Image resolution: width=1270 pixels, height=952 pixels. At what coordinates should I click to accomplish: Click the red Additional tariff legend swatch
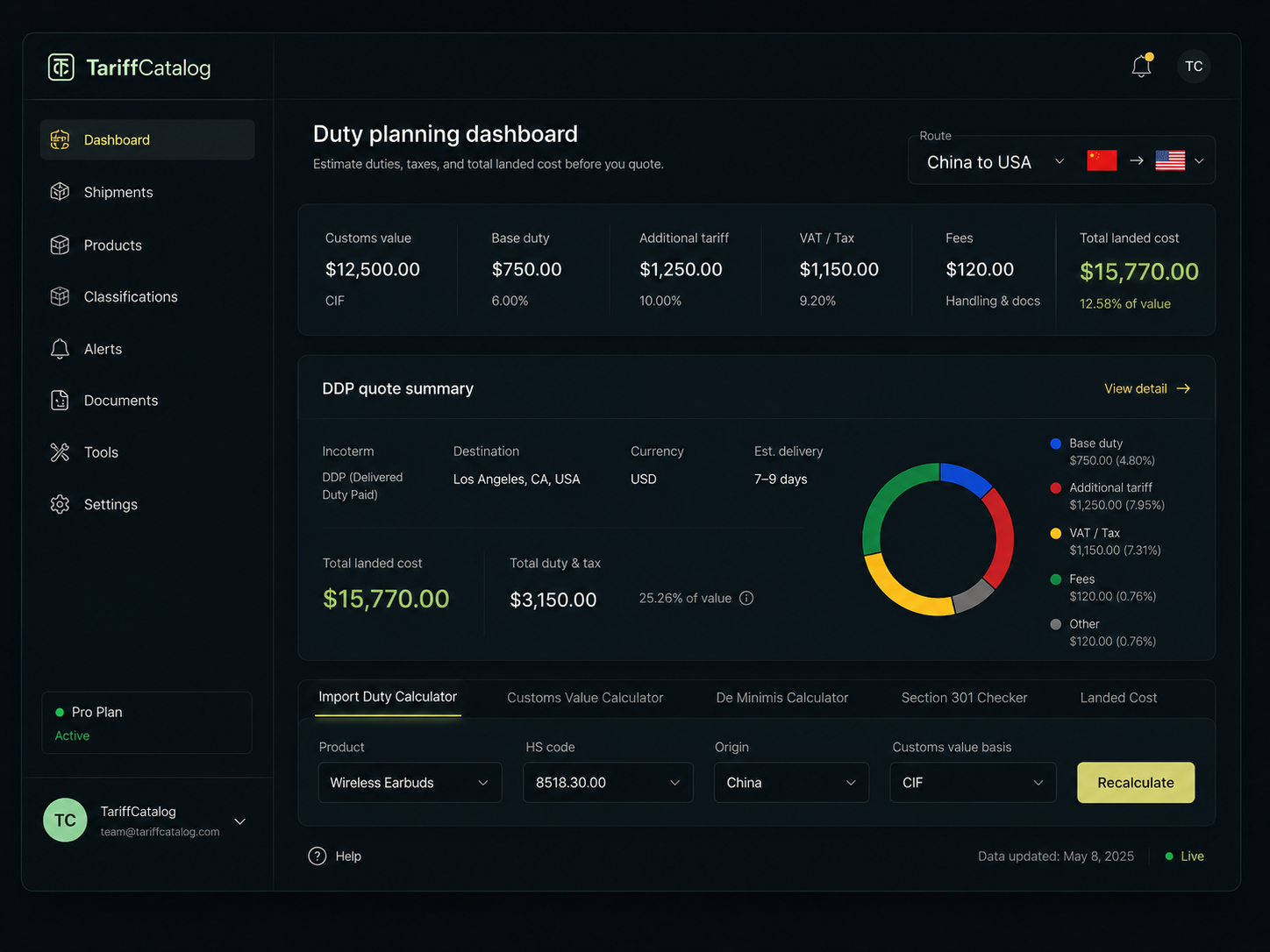click(x=1056, y=487)
